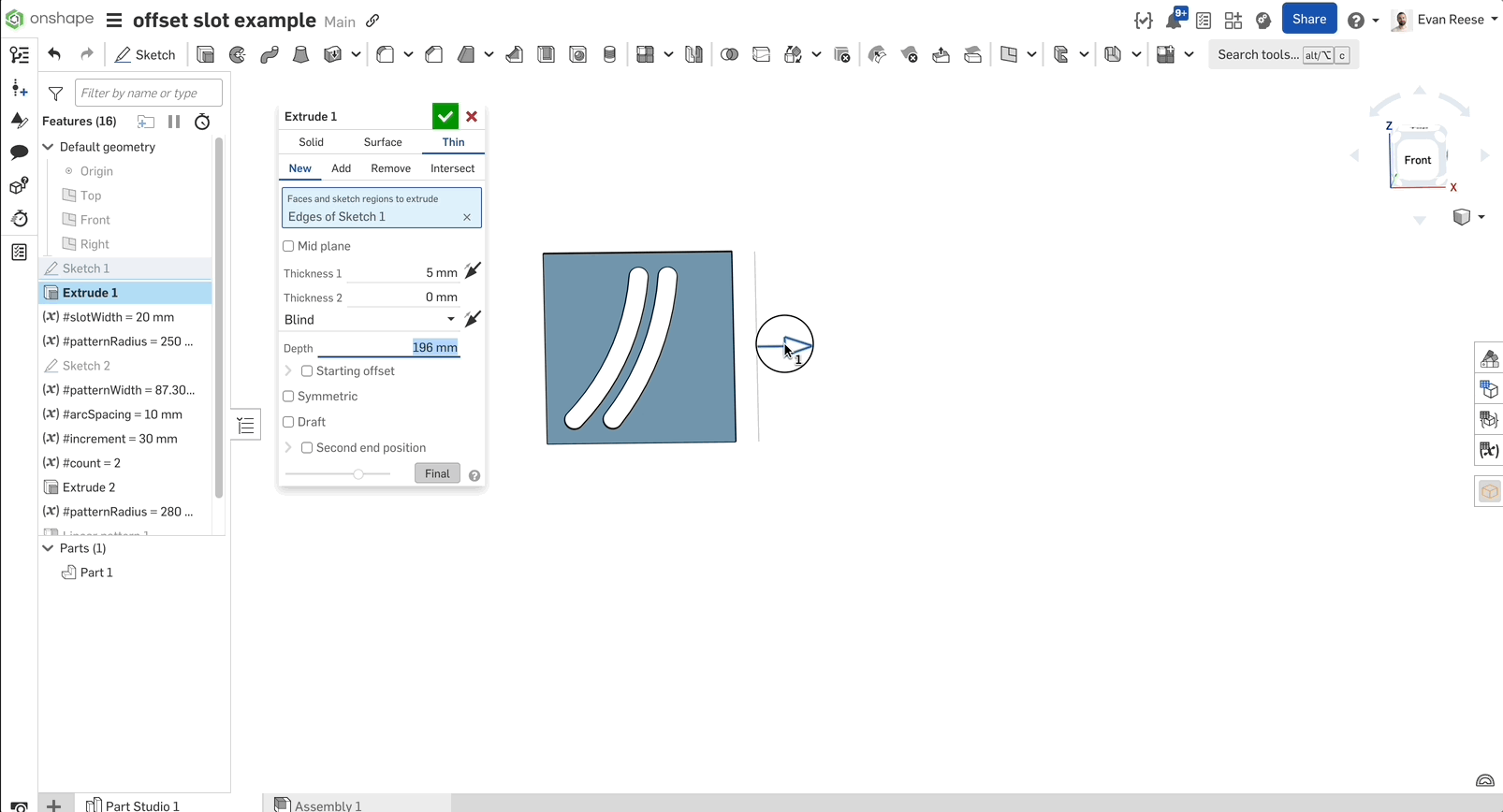Select the Mirror tool icon
This screenshot has width=1503, height=812.
(x=693, y=55)
